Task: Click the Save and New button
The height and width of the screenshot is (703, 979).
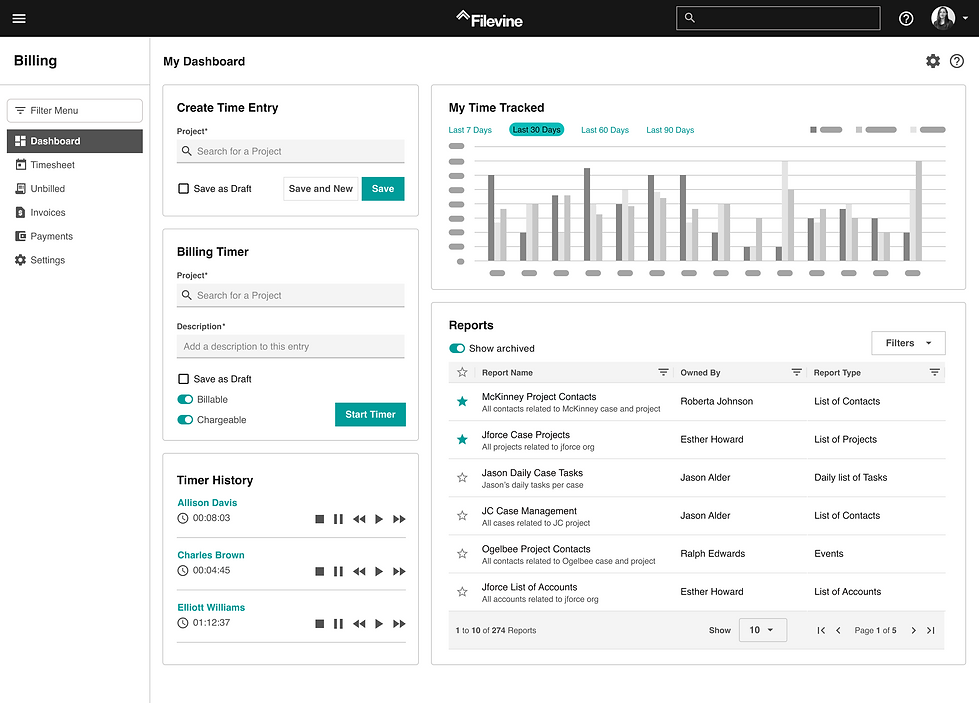Action: pos(321,189)
